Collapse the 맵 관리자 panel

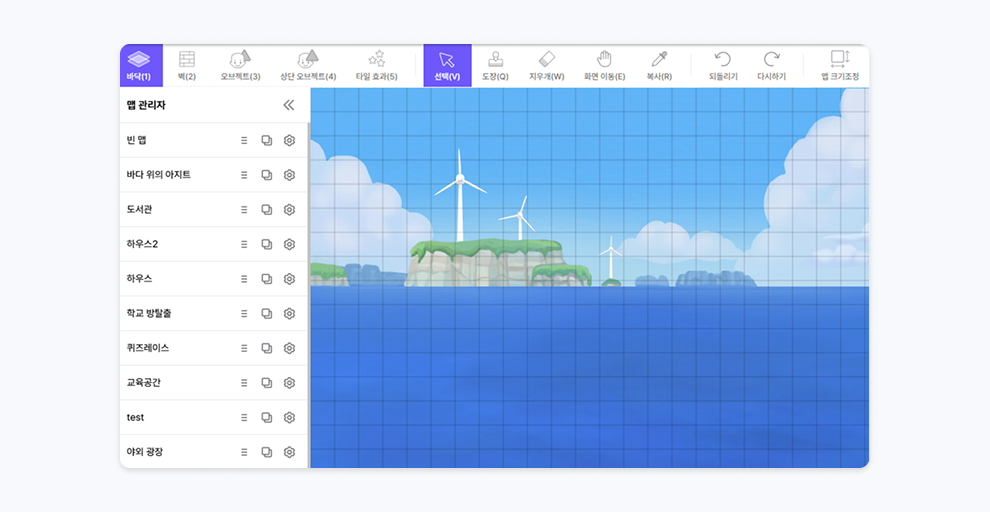289,105
